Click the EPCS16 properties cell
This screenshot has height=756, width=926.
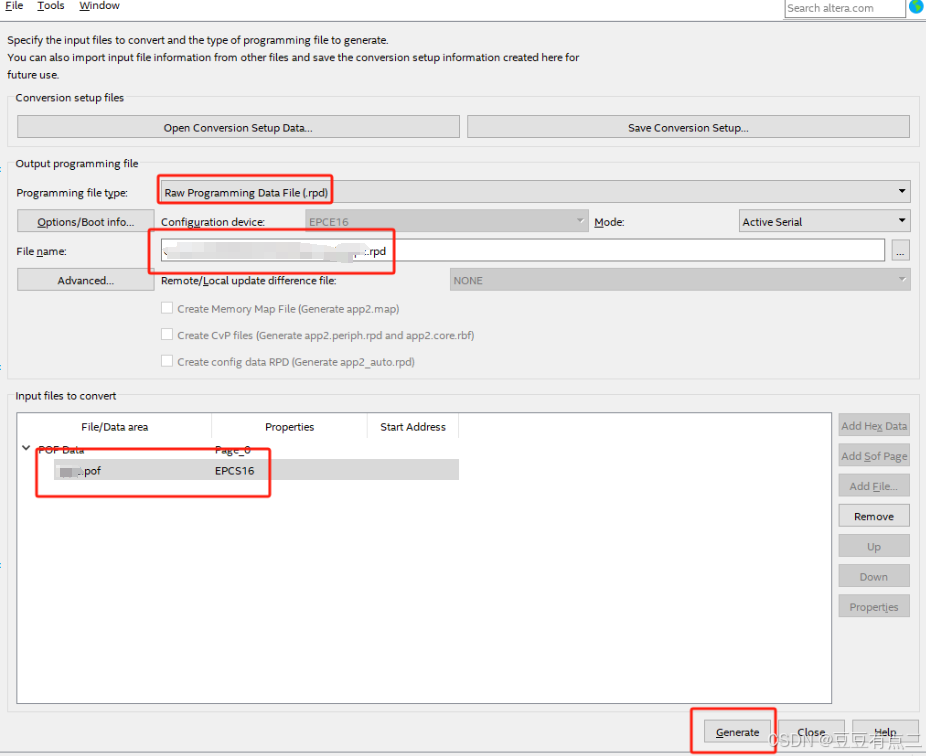[234, 471]
